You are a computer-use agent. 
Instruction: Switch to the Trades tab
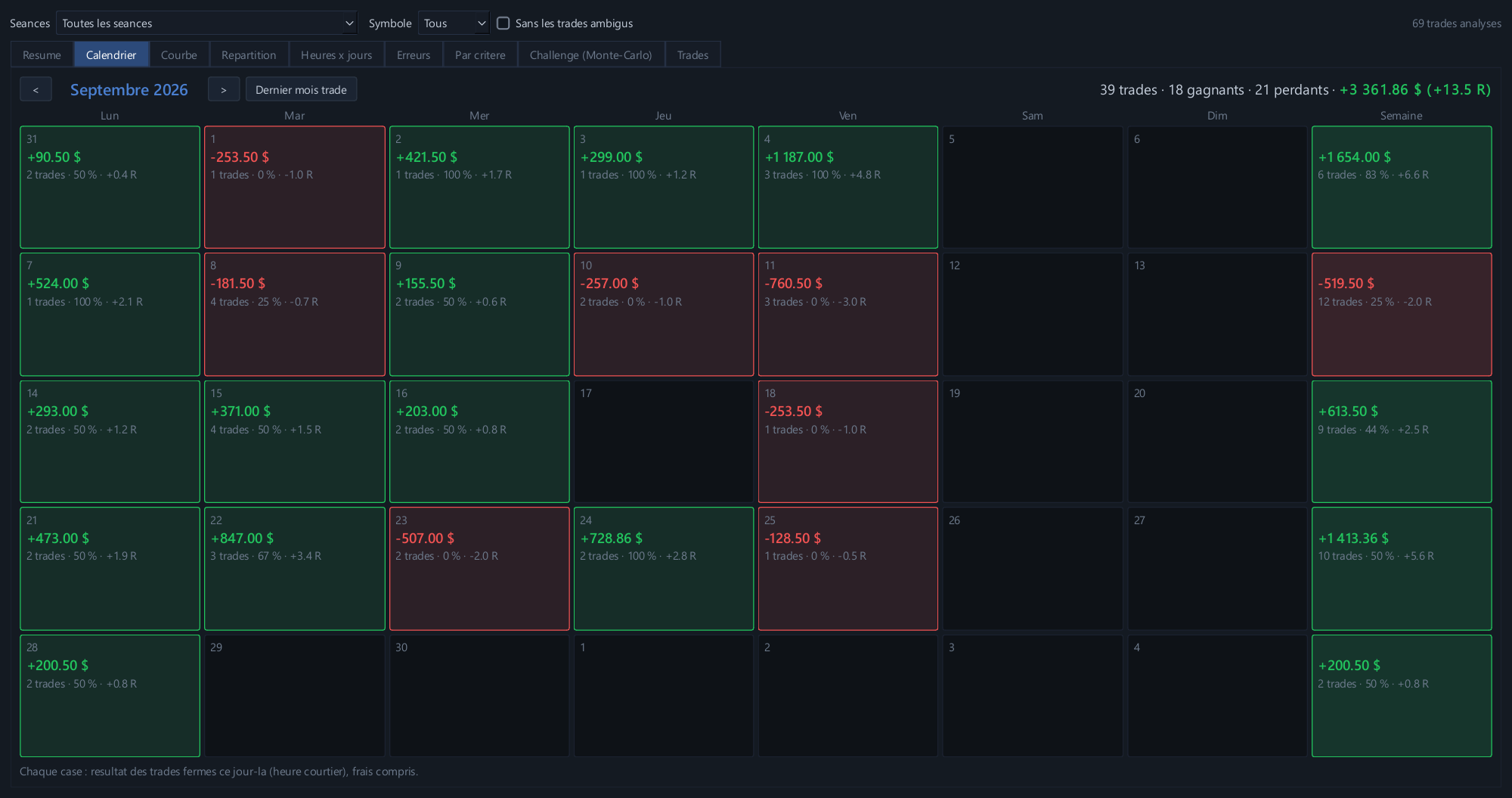(693, 54)
